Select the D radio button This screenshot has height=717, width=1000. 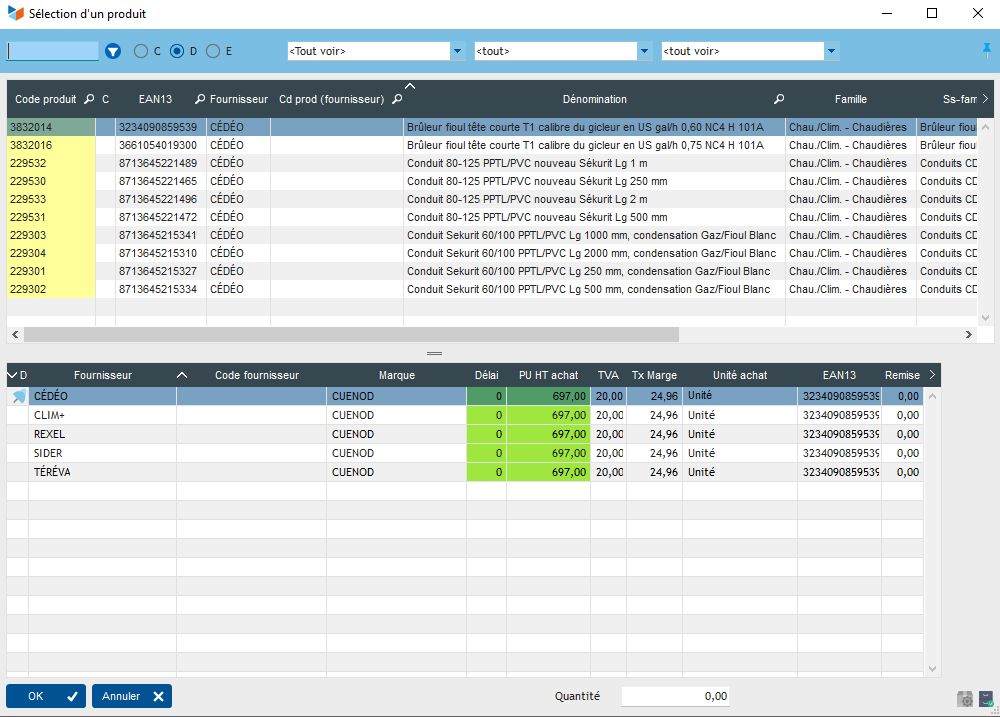coord(177,51)
